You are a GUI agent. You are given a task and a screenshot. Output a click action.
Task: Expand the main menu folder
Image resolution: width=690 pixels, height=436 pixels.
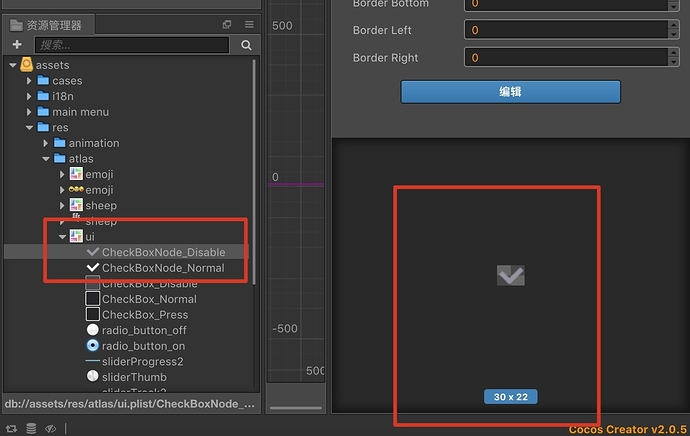(x=29, y=112)
